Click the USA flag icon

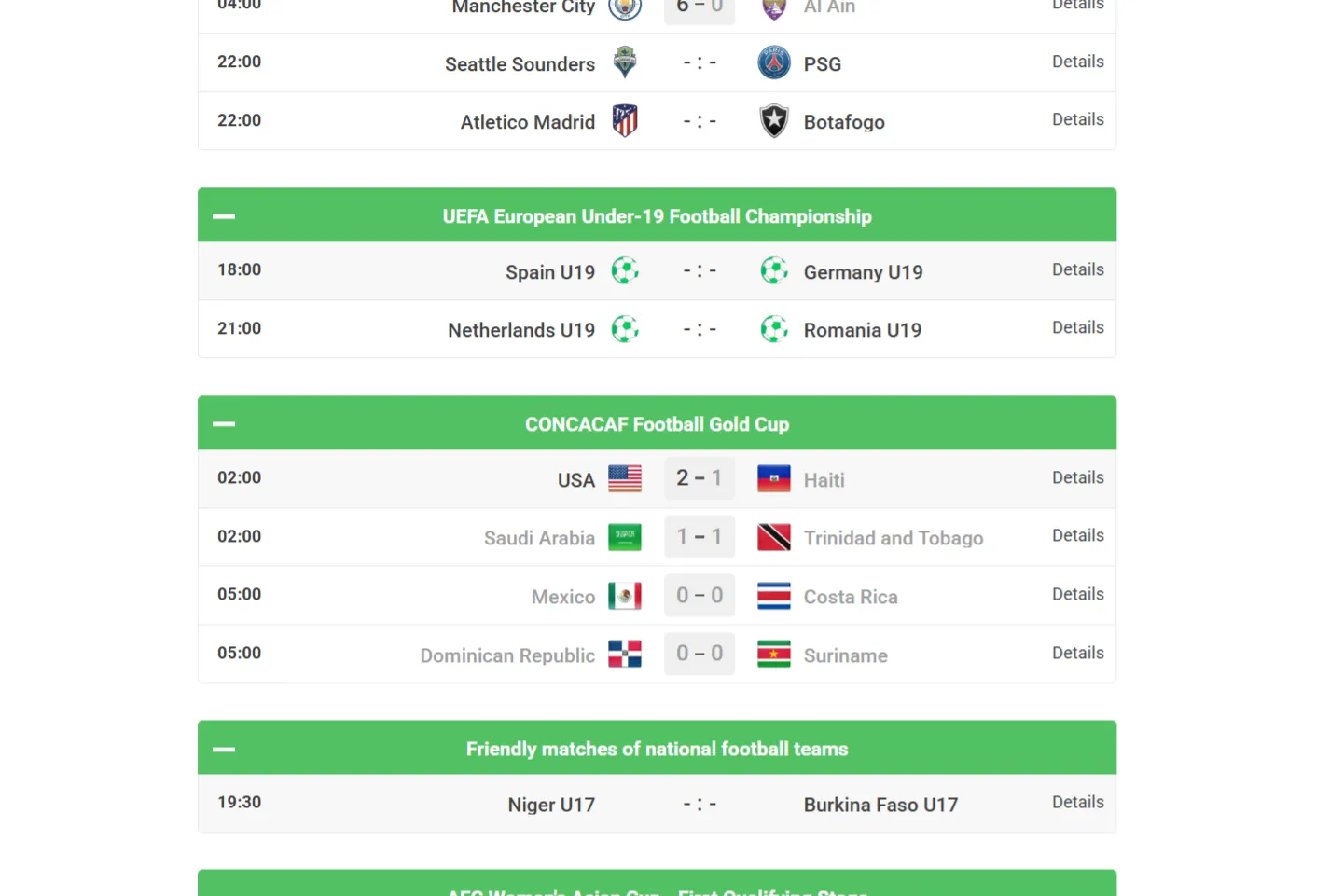click(625, 479)
